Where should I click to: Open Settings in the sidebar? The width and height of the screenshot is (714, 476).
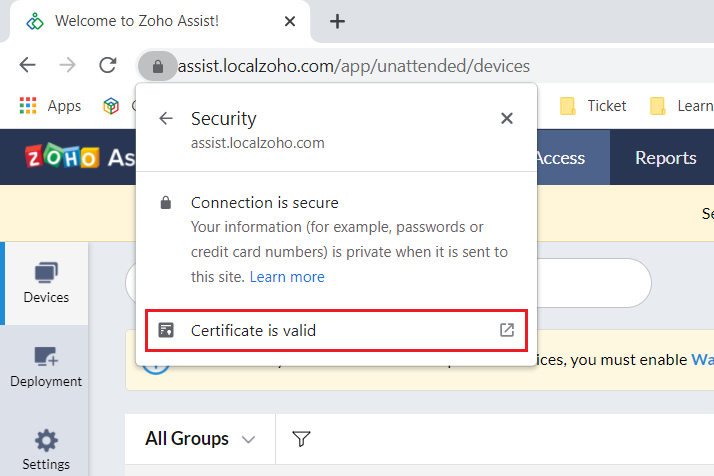(46, 449)
